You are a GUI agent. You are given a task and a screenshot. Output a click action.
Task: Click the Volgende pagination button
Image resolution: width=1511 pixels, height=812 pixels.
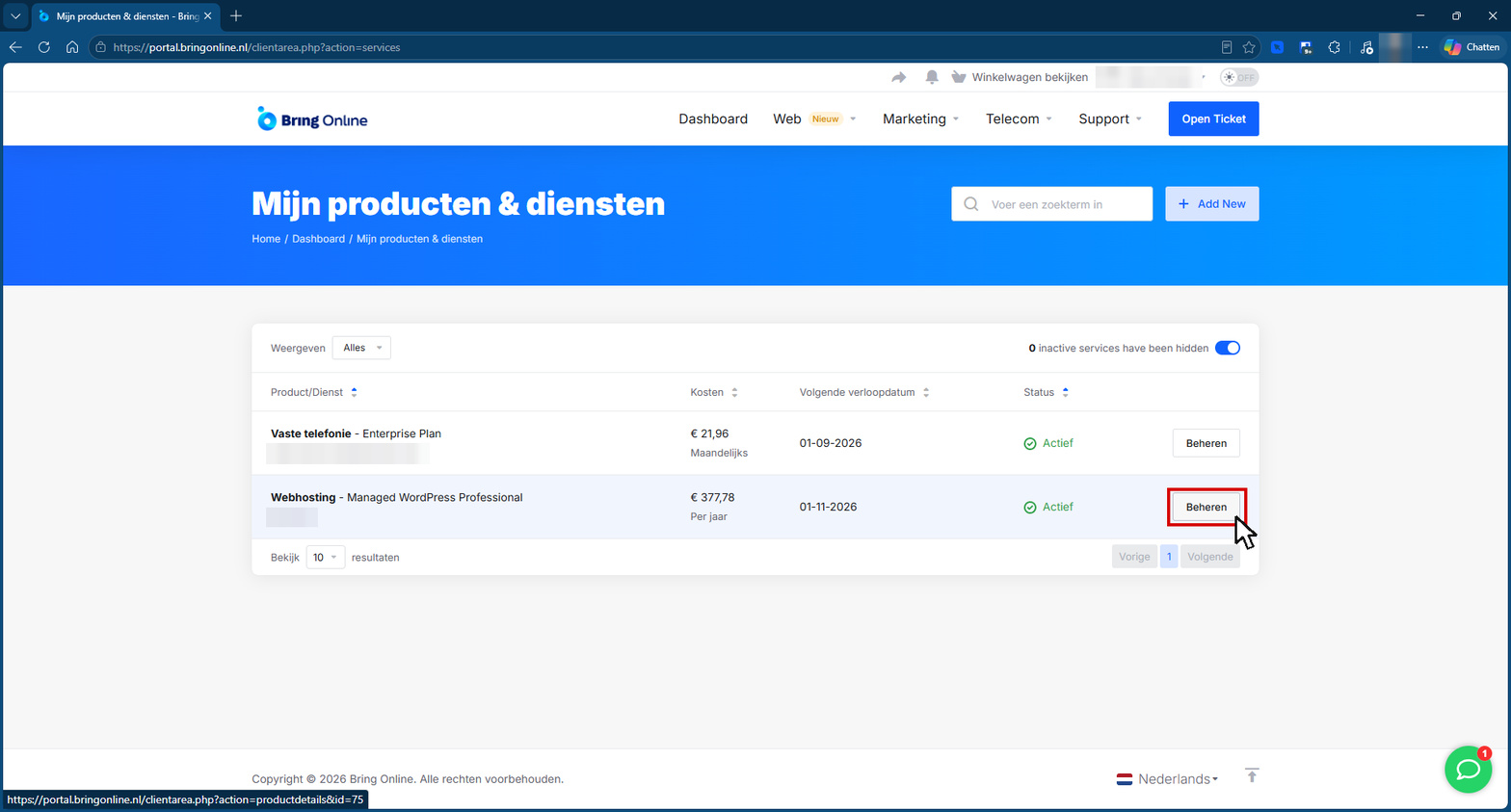[x=1210, y=557]
